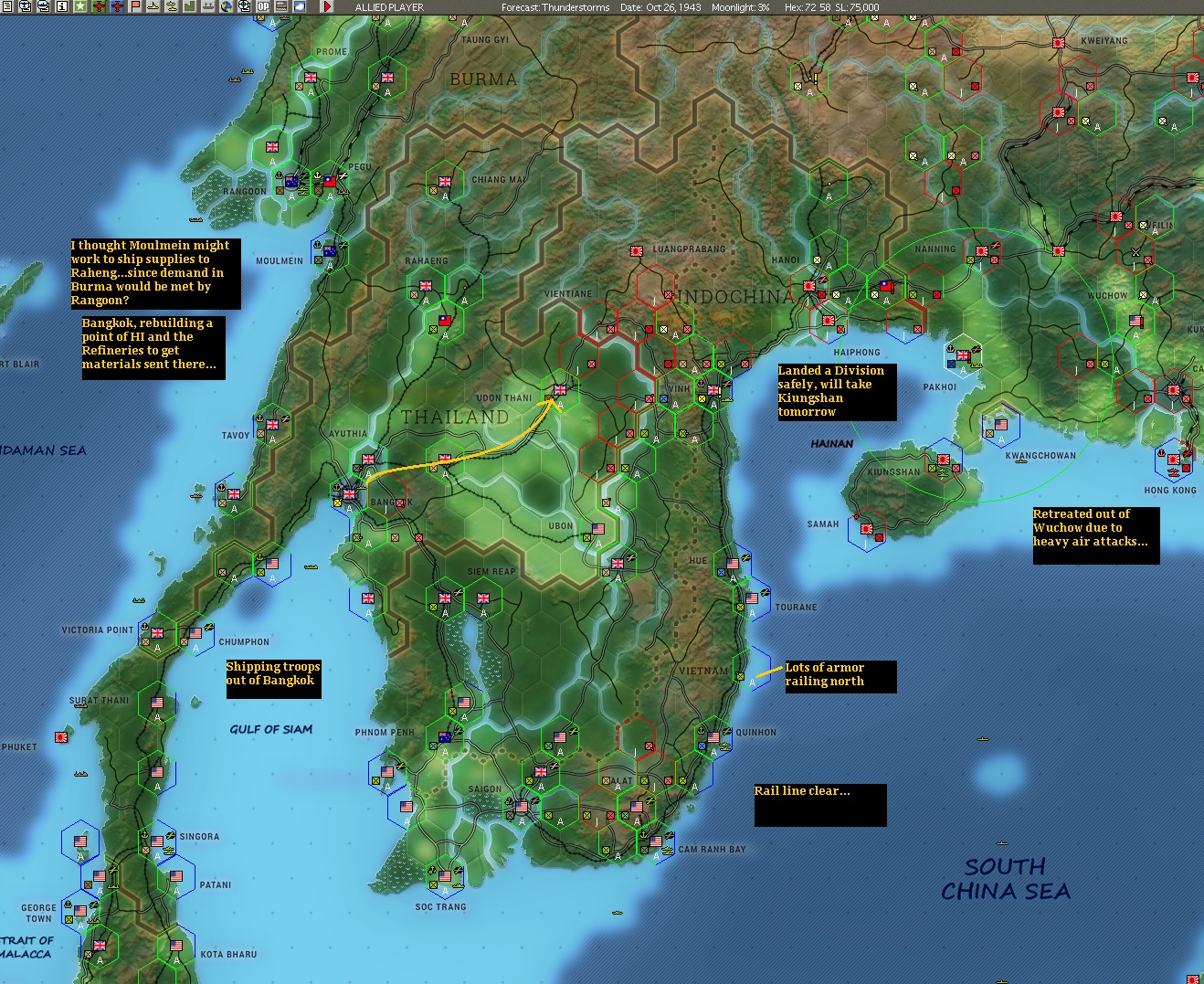Click the Forecast: Thunderstorms status text
Image resolution: width=1204 pixels, height=984 pixels.
coord(555,7)
